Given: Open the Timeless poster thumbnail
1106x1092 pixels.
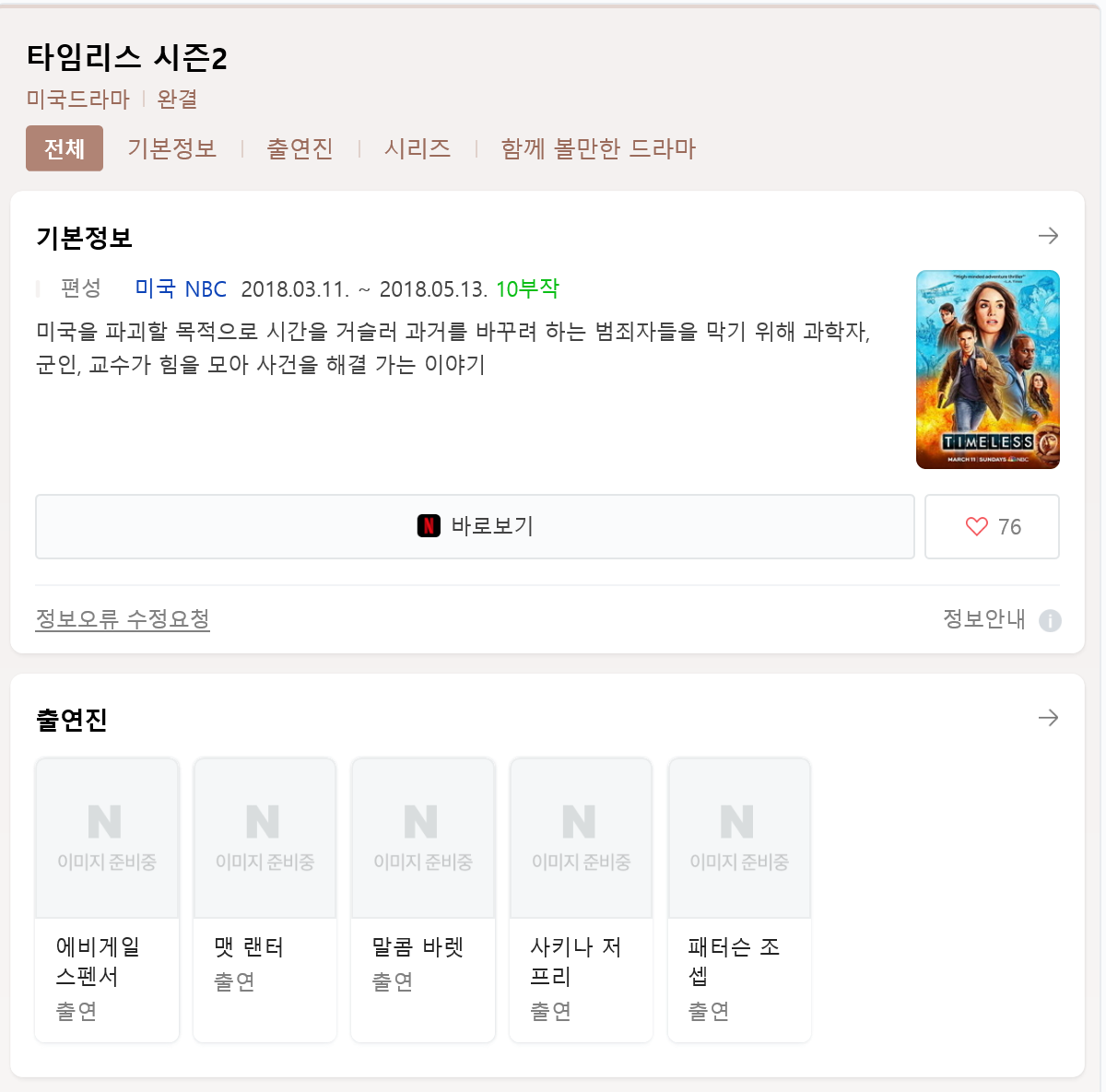Looking at the screenshot, I should click(x=988, y=370).
